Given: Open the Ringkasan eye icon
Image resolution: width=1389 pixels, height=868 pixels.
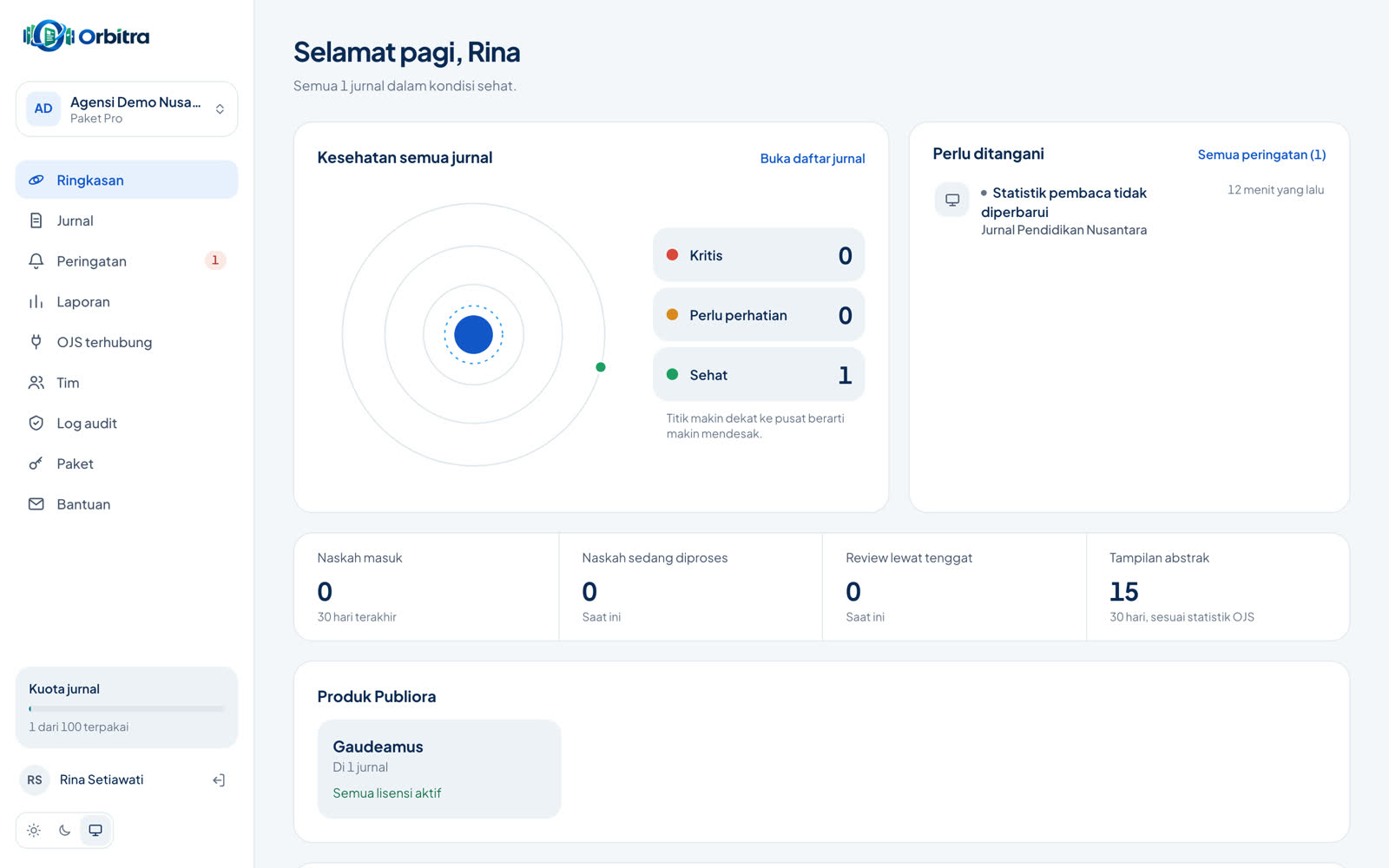Looking at the screenshot, I should tap(36, 180).
